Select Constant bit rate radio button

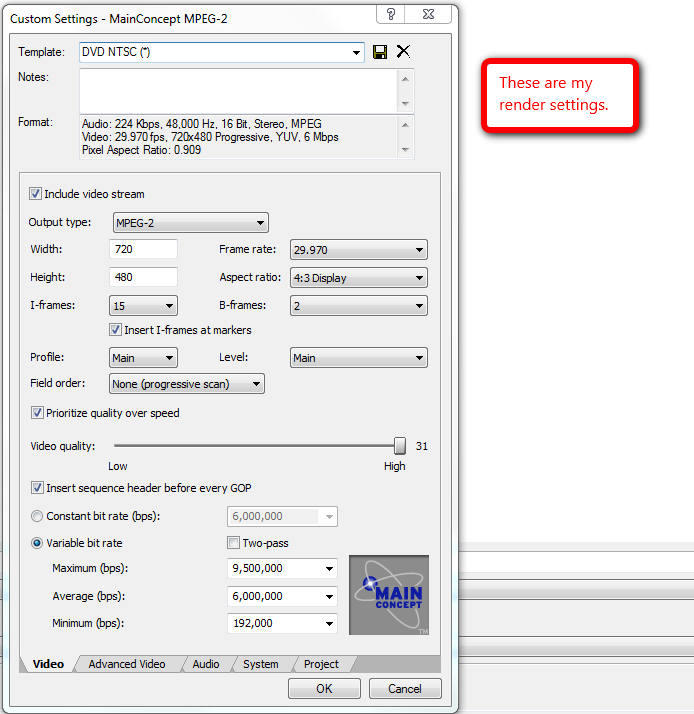[38, 516]
